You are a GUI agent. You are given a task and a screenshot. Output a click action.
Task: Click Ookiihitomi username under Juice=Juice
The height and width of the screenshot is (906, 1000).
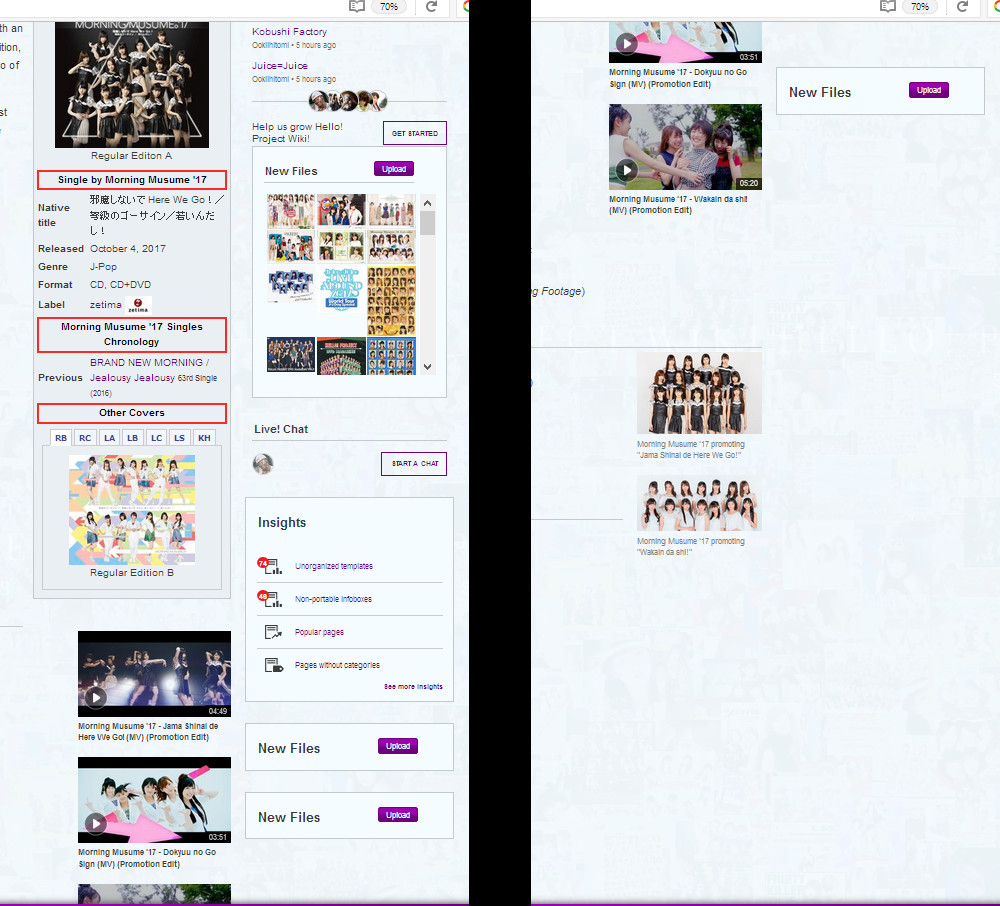tap(270, 79)
